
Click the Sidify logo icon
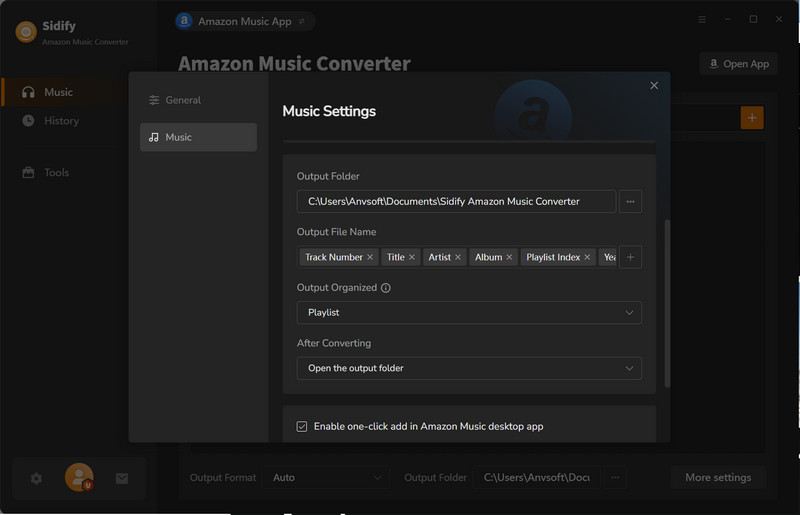click(26, 32)
